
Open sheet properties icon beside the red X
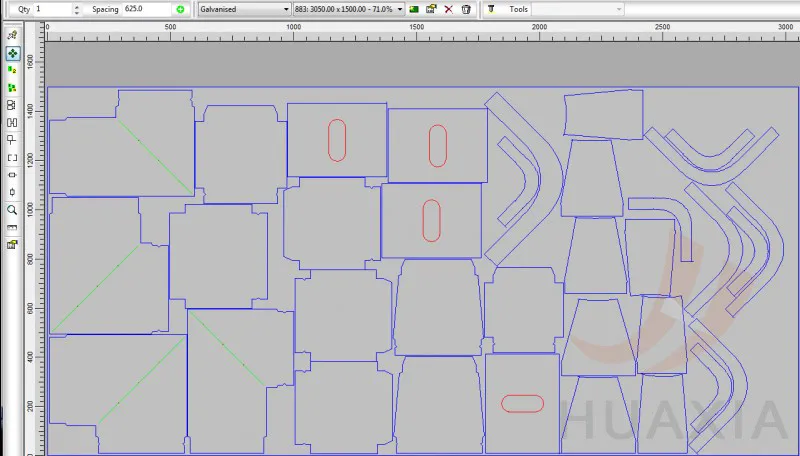click(x=431, y=9)
